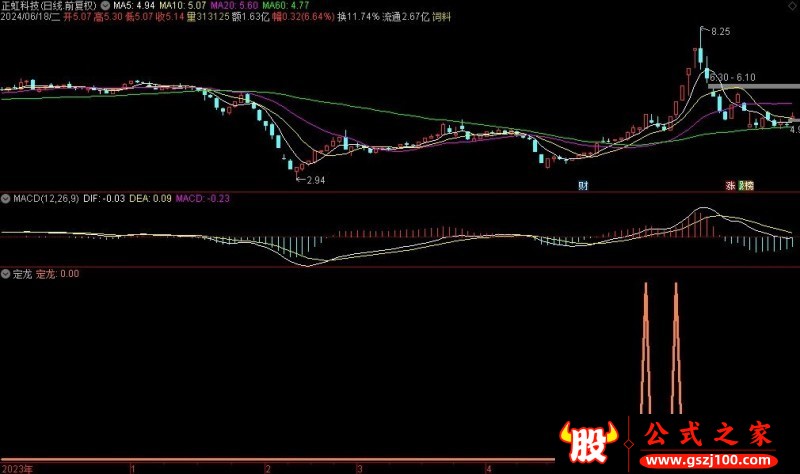The width and height of the screenshot is (800, 474).
Task: Click the date 2024/06/18/二
Action: 30,17
